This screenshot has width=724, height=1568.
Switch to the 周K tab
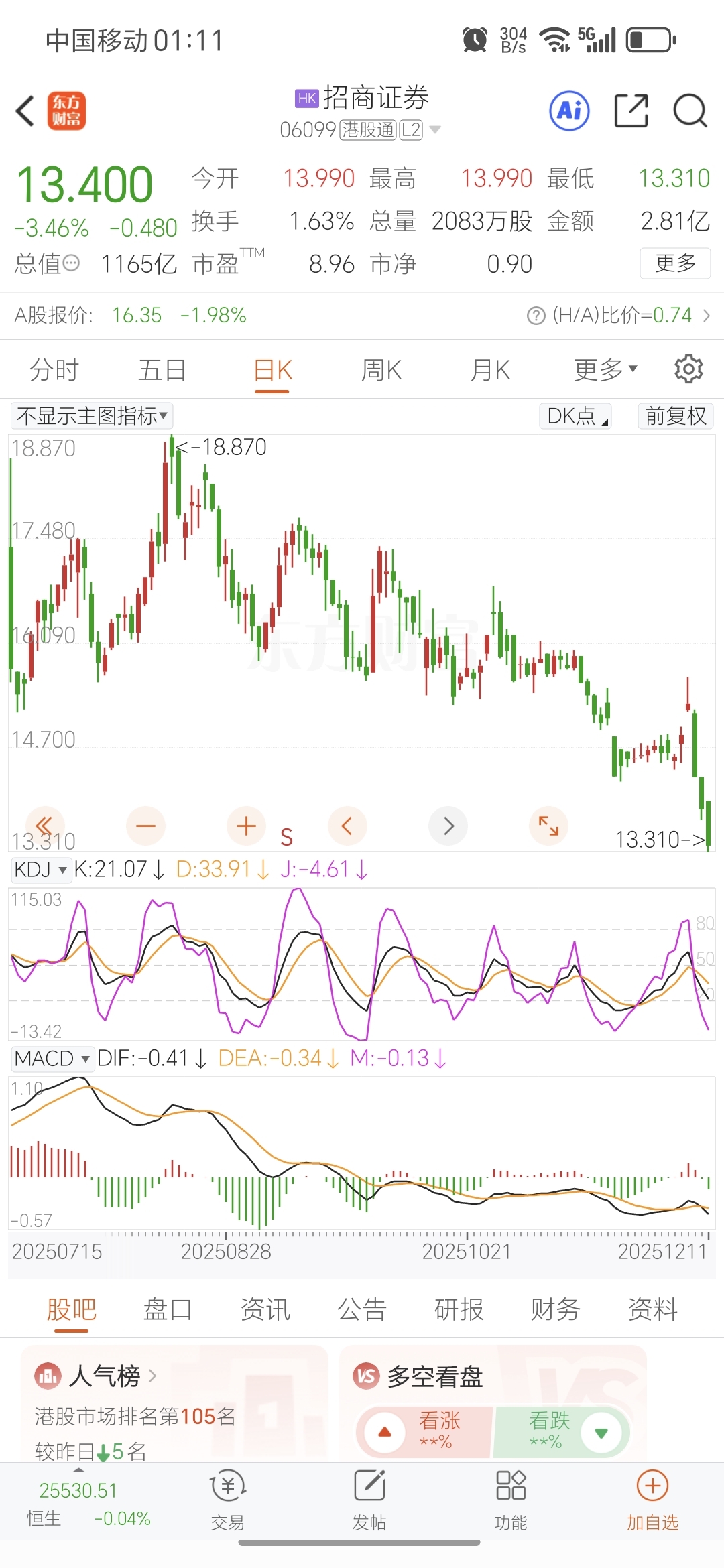coord(381,370)
